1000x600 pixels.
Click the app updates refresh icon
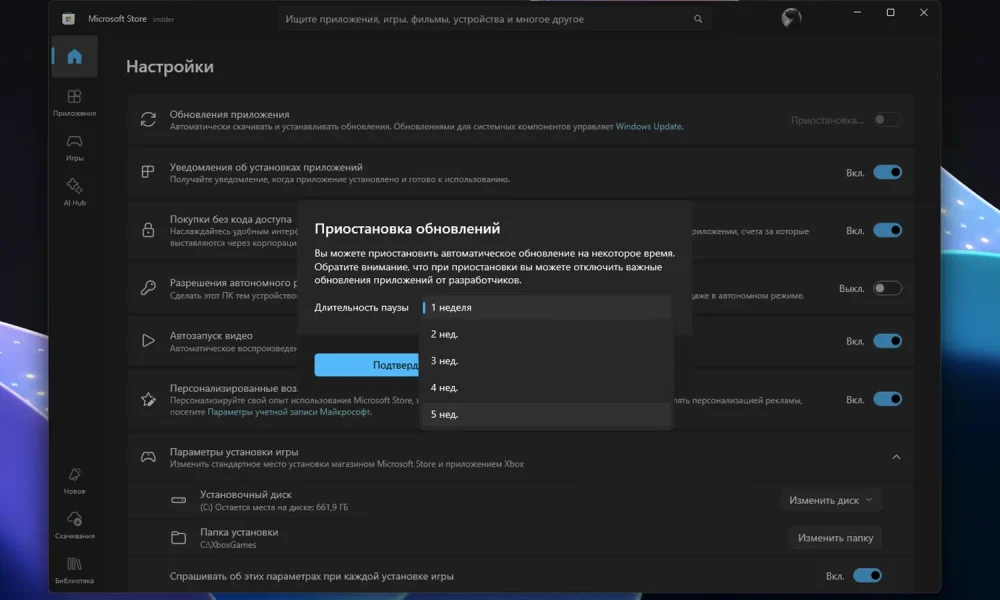(x=148, y=119)
